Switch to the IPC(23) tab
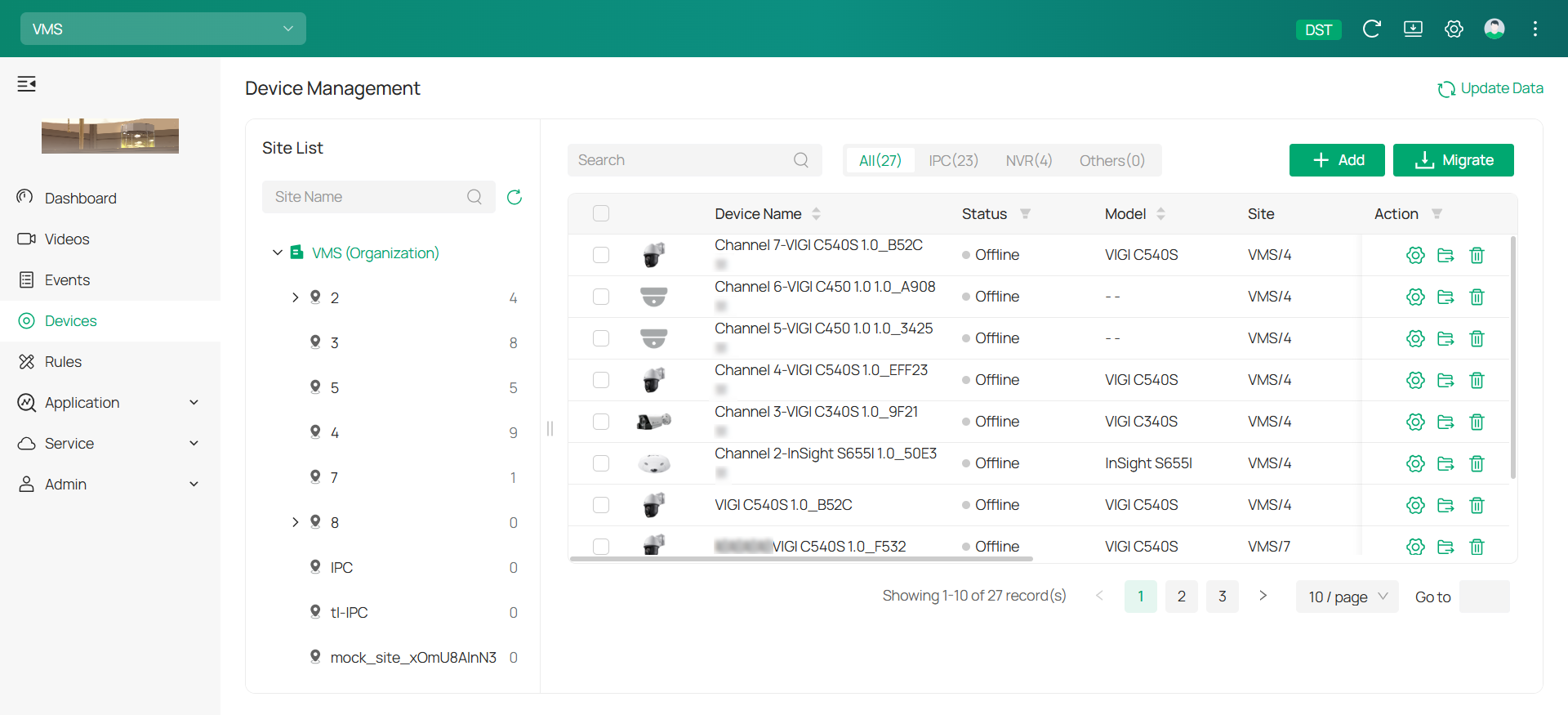The height and width of the screenshot is (715, 1568). coord(953,160)
